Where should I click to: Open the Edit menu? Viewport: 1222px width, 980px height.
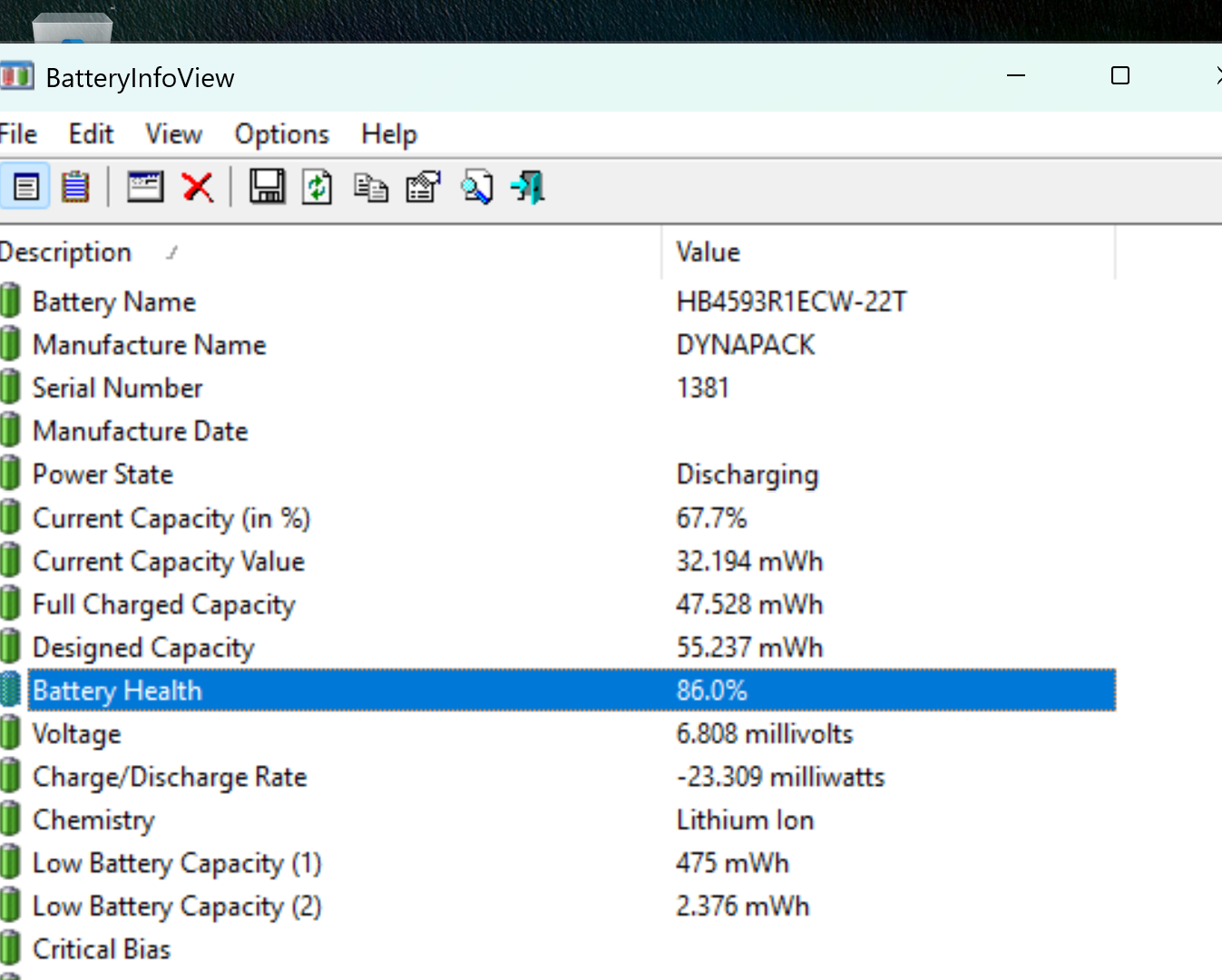pos(91,134)
